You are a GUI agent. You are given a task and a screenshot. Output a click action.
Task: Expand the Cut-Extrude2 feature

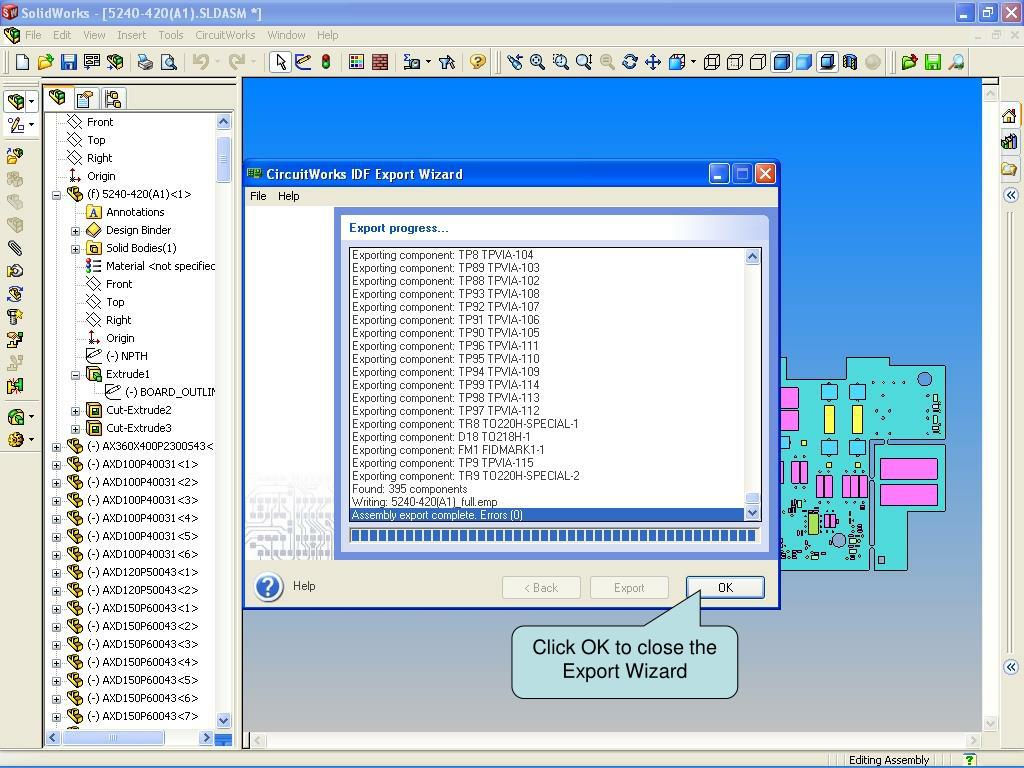point(76,411)
